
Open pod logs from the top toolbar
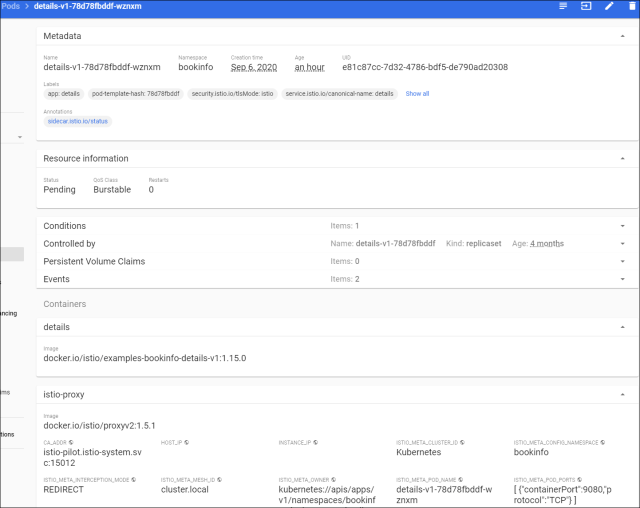click(x=563, y=7)
